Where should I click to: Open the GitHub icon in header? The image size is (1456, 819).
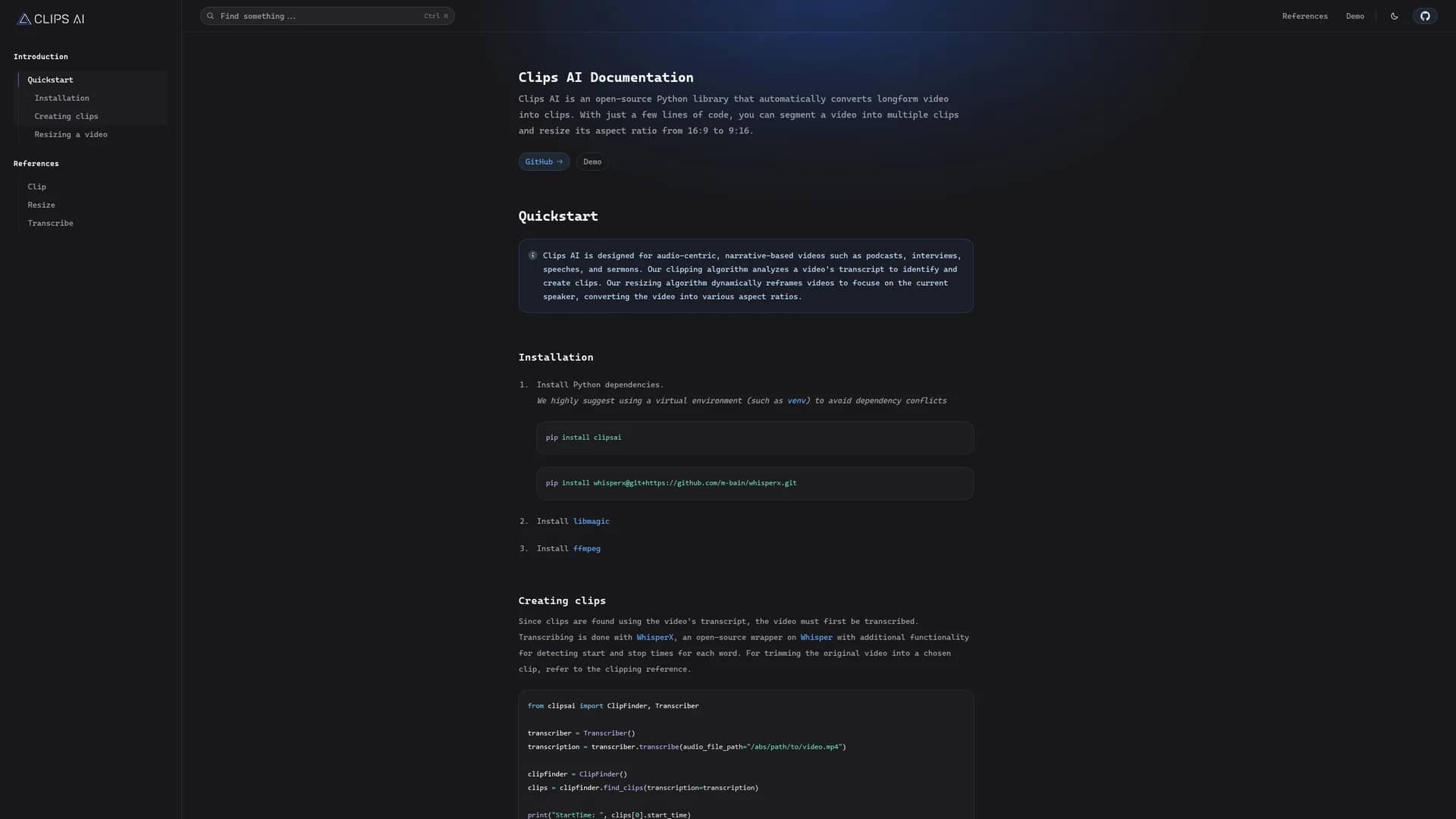coord(1425,16)
